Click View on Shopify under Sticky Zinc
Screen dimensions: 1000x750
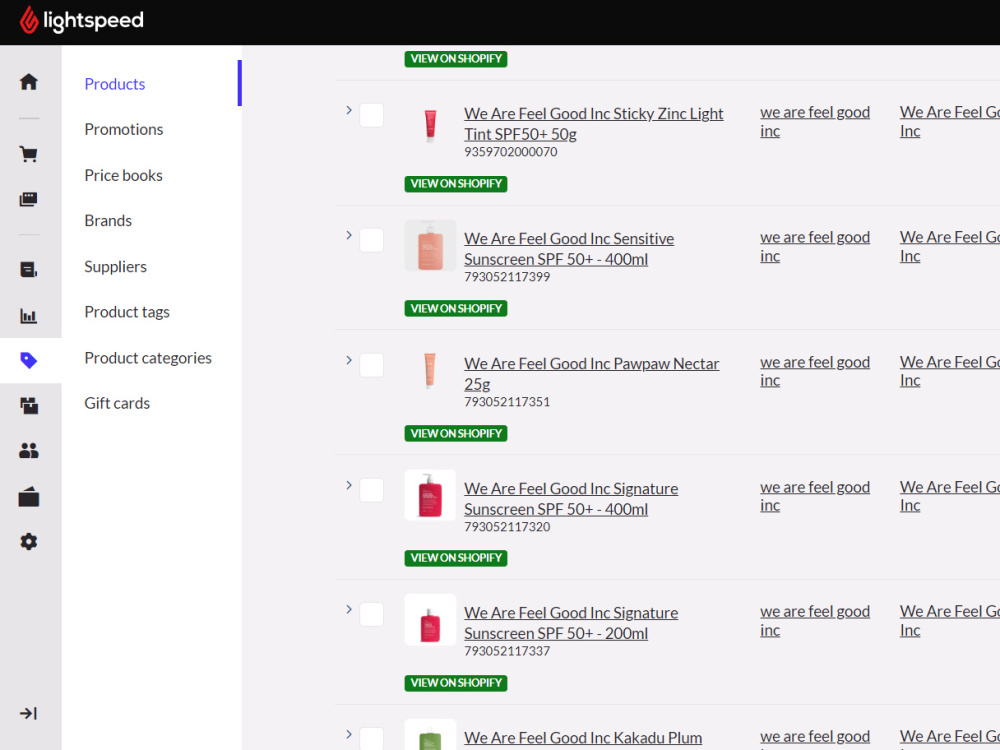pyautogui.click(x=456, y=184)
